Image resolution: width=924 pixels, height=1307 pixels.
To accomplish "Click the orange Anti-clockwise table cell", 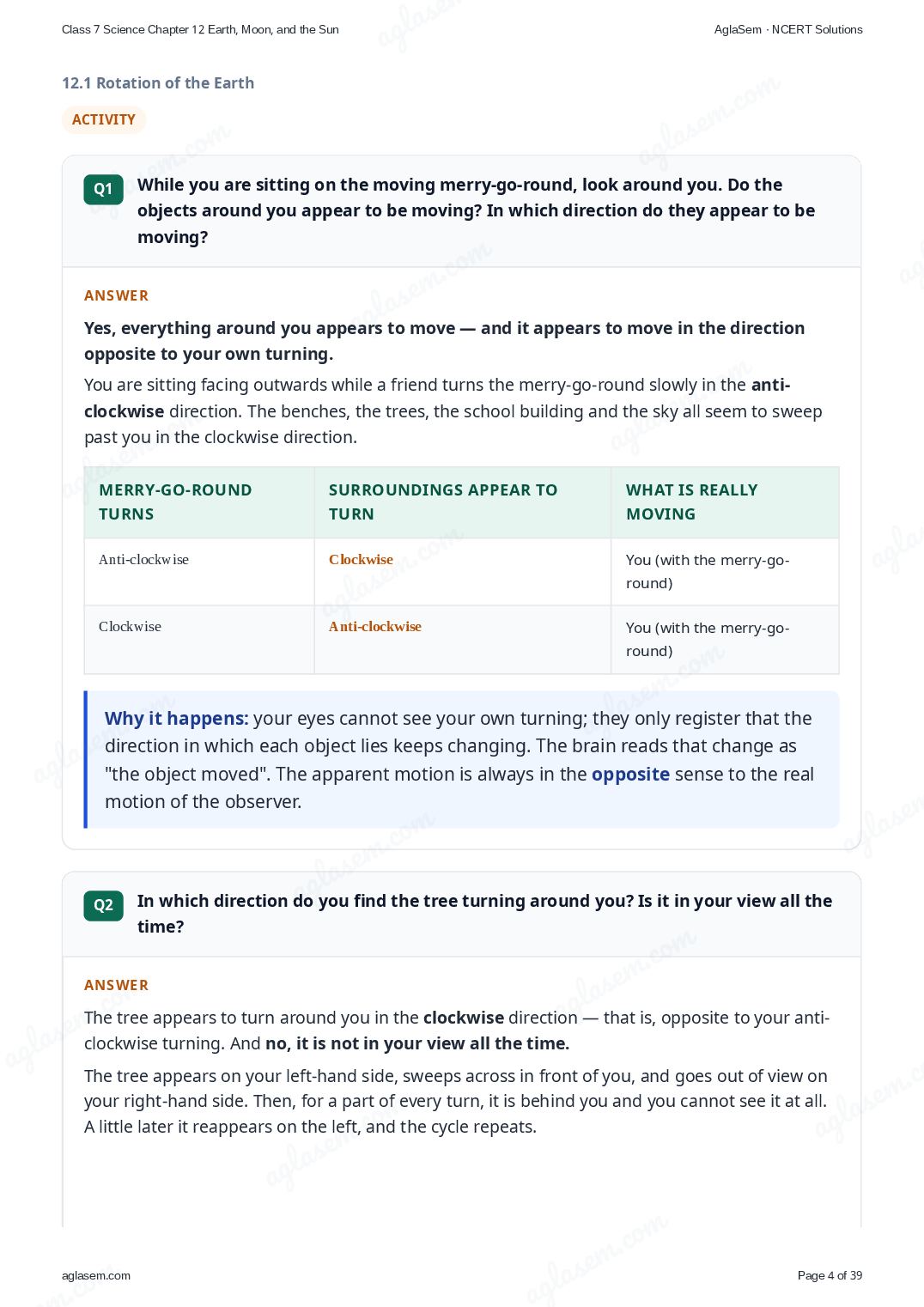I will click(375, 627).
